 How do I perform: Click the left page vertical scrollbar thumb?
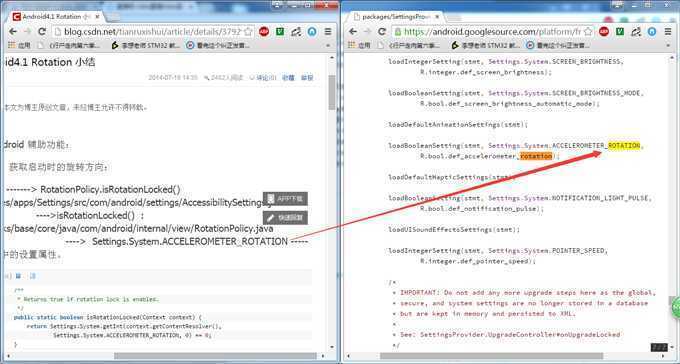coord(332,92)
